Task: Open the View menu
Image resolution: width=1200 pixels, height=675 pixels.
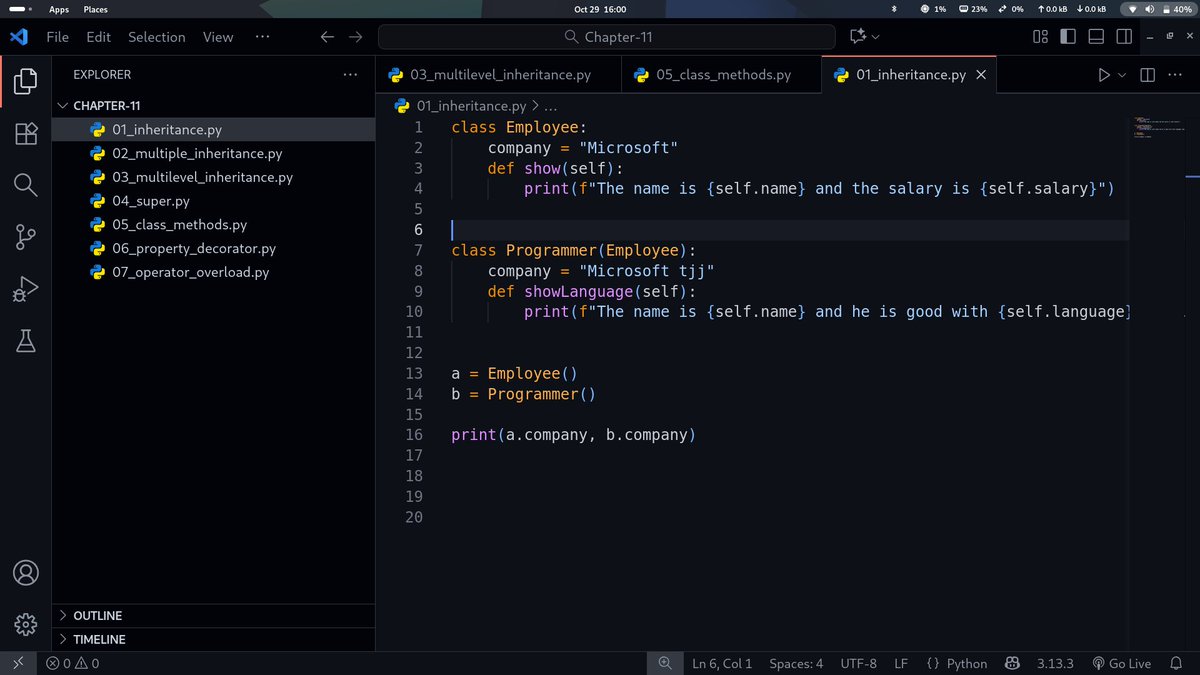Action: click(x=218, y=37)
